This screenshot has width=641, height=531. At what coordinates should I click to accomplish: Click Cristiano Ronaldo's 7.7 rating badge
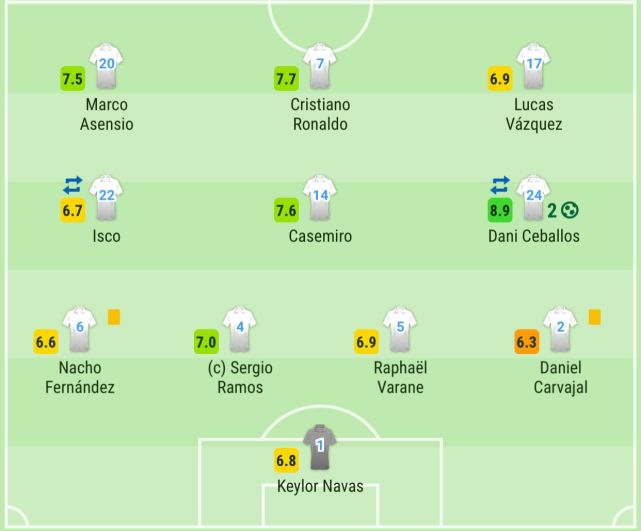(x=287, y=78)
